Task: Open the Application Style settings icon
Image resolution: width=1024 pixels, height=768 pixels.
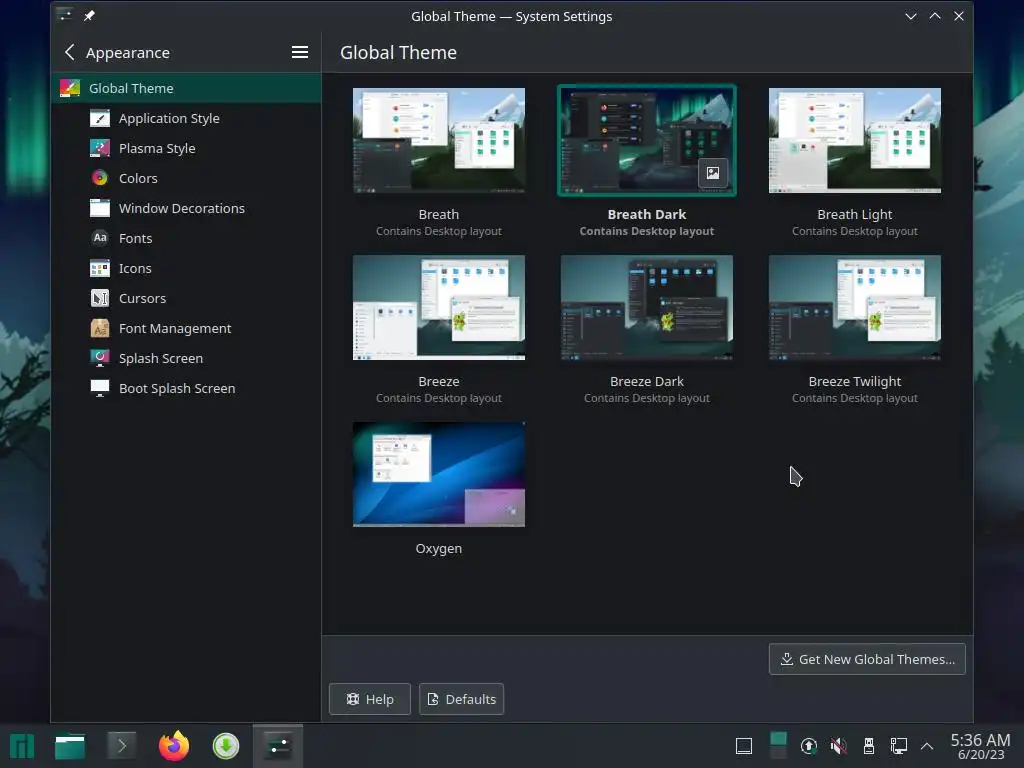Action: [x=99, y=118]
